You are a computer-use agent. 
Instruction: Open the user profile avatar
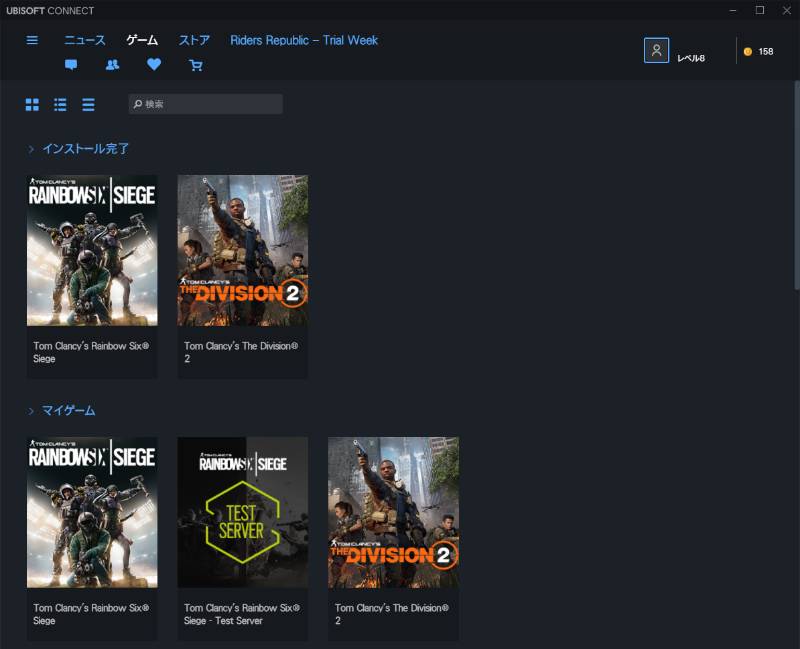(x=656, y=51)
